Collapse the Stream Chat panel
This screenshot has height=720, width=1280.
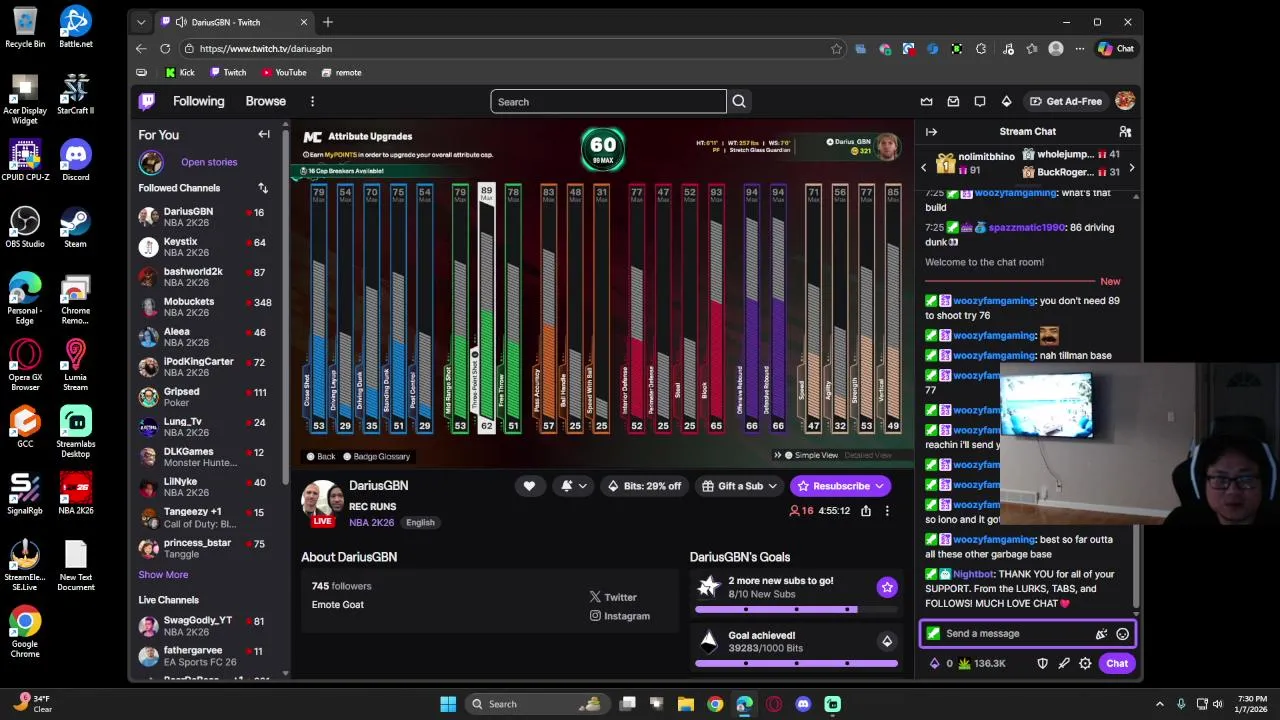coord(931,132)
